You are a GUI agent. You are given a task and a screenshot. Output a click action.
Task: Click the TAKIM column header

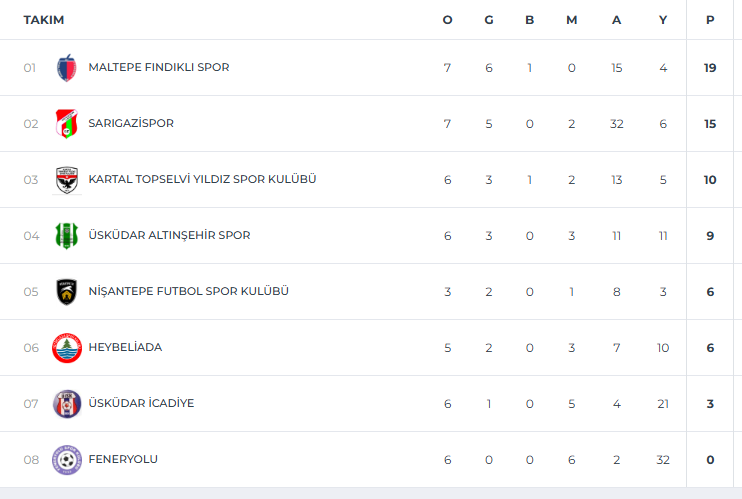pos(44,20)
